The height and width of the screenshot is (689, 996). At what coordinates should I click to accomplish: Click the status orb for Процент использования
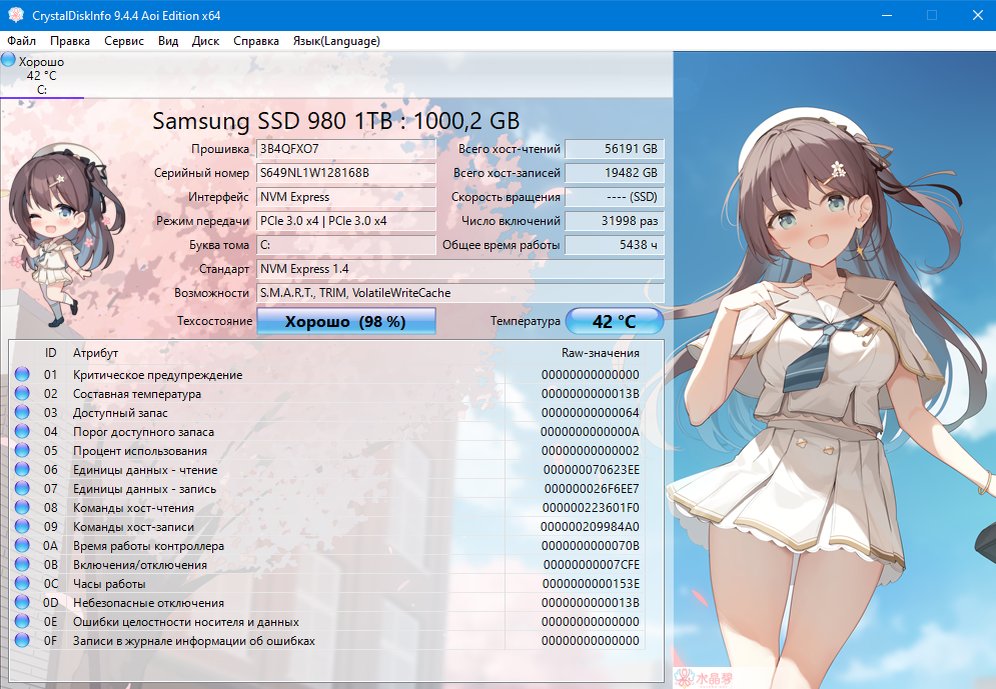pyautogui.click(x=22, y=450)
